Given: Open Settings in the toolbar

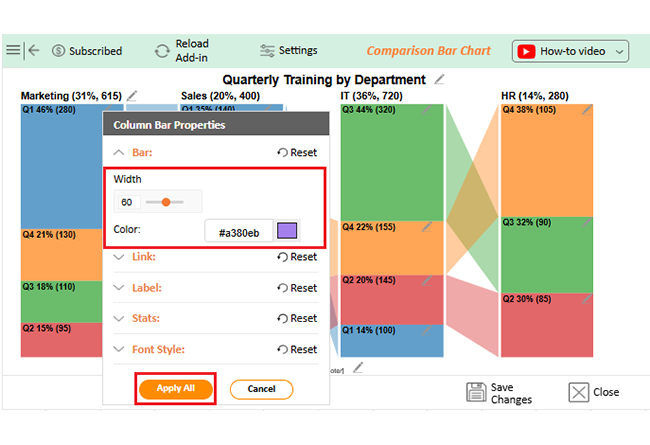Looking at the screenshot, I should [x=288, y=50].
